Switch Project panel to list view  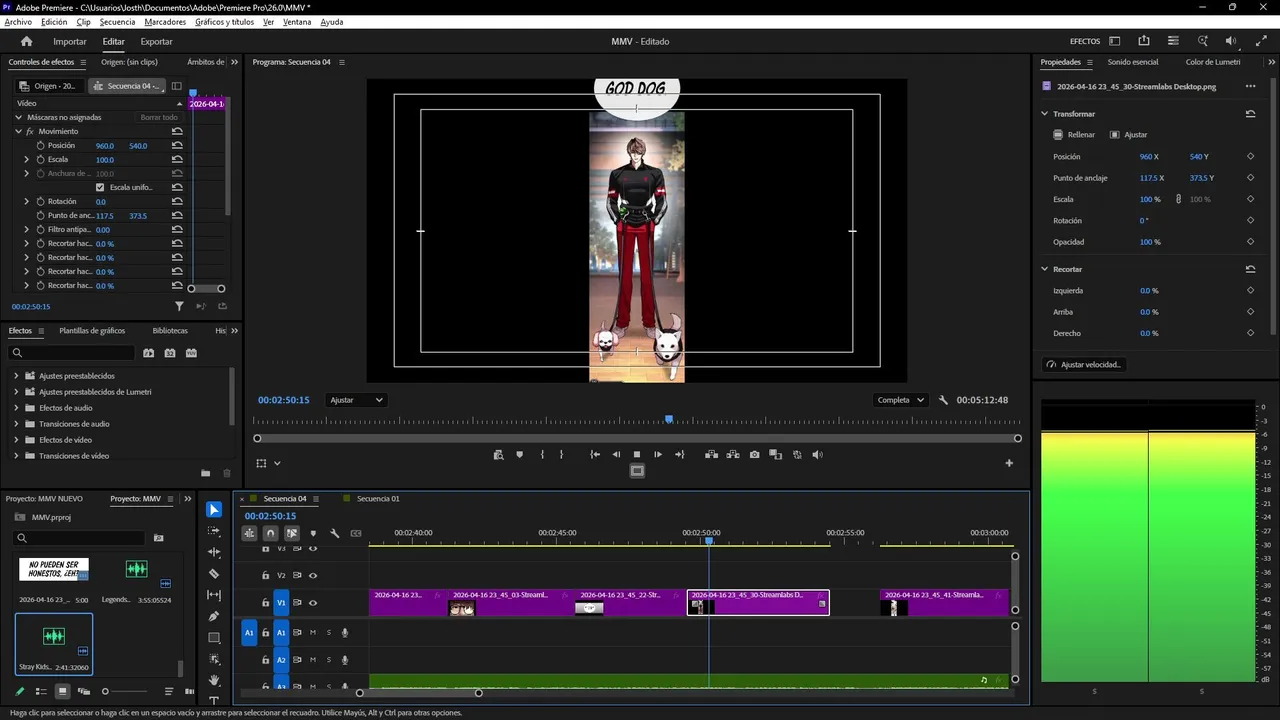41,691
